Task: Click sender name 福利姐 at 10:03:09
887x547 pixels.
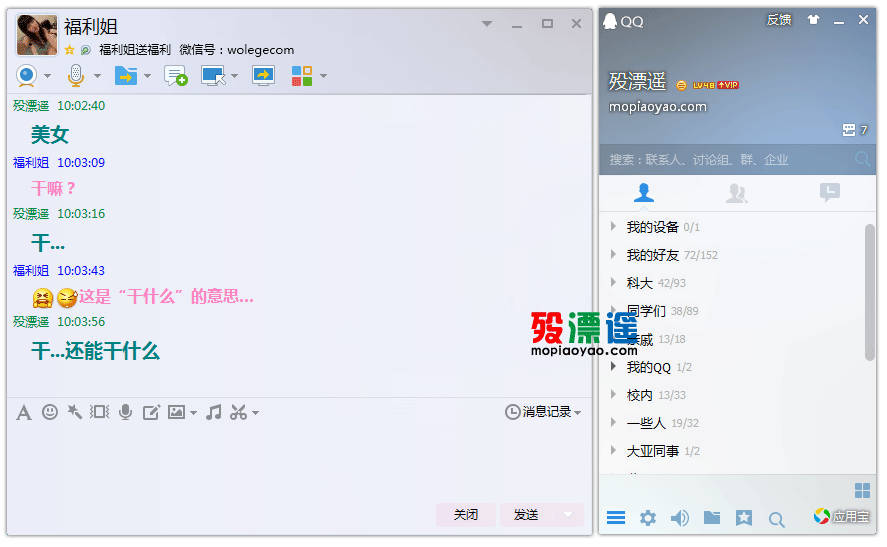Action: 31,163
